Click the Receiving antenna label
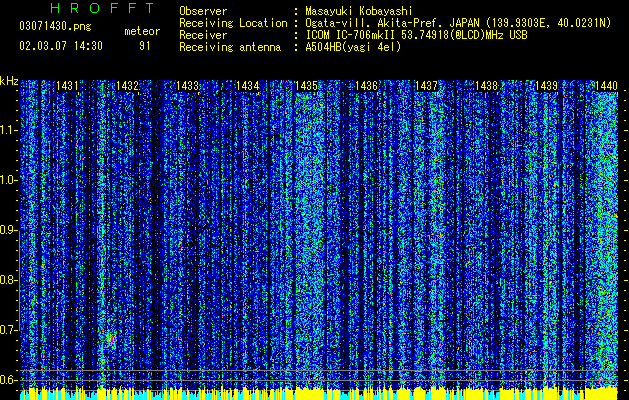The width and height of the screenshot is (629, 400). (230, 47)
